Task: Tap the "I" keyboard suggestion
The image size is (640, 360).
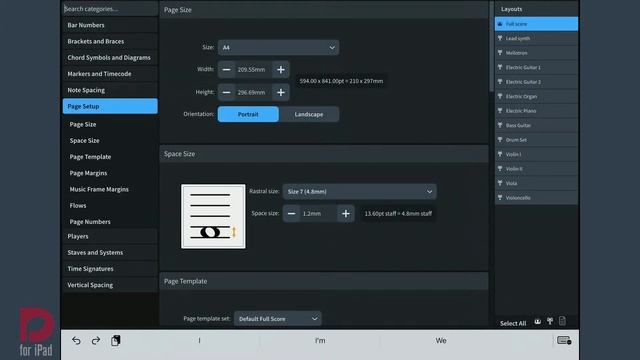Action: 199,340
